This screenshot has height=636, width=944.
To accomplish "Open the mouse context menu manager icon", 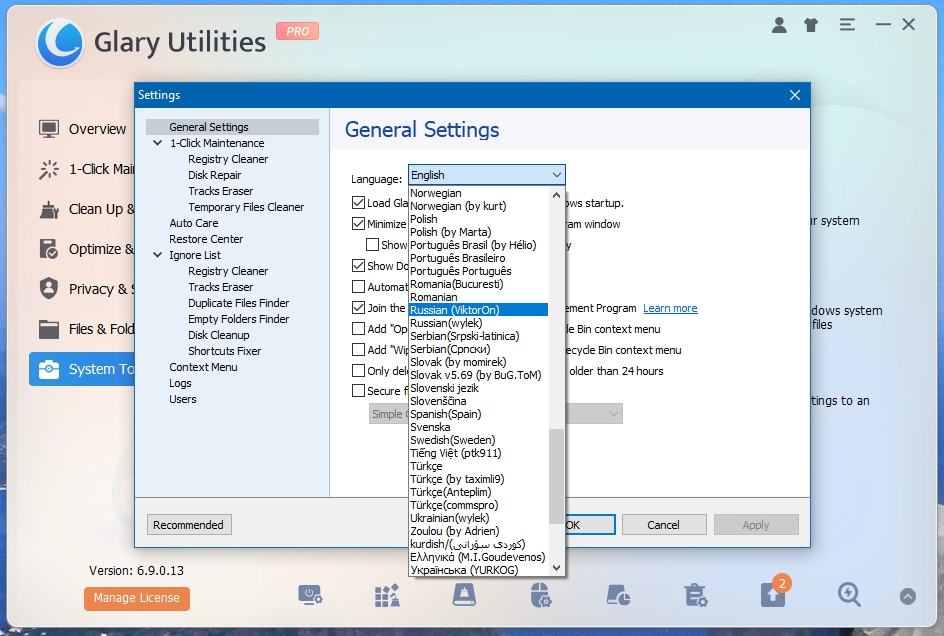I will [x=541, y=595].
